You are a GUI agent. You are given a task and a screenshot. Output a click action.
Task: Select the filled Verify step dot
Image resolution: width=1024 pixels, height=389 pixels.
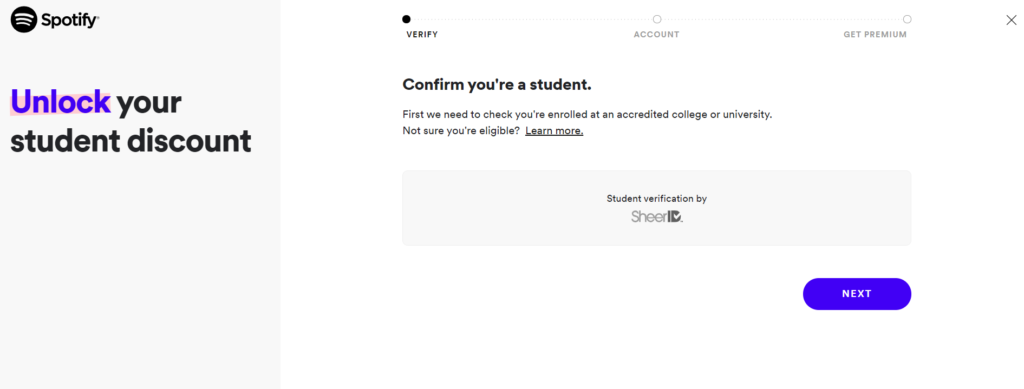pyautogui.click(x=406, y=19)
